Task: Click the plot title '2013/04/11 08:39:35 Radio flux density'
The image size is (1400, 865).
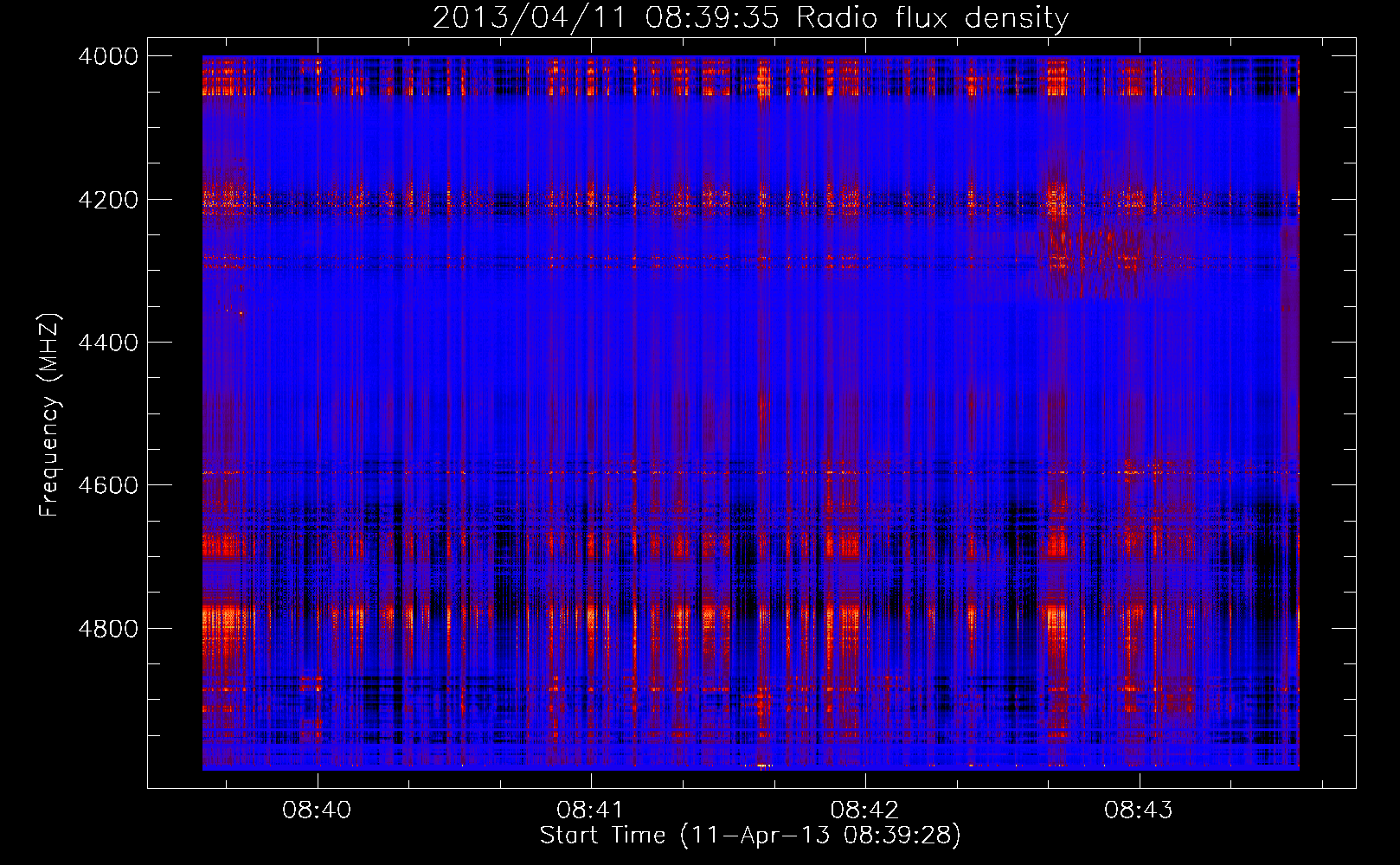Action: point(750,17)
